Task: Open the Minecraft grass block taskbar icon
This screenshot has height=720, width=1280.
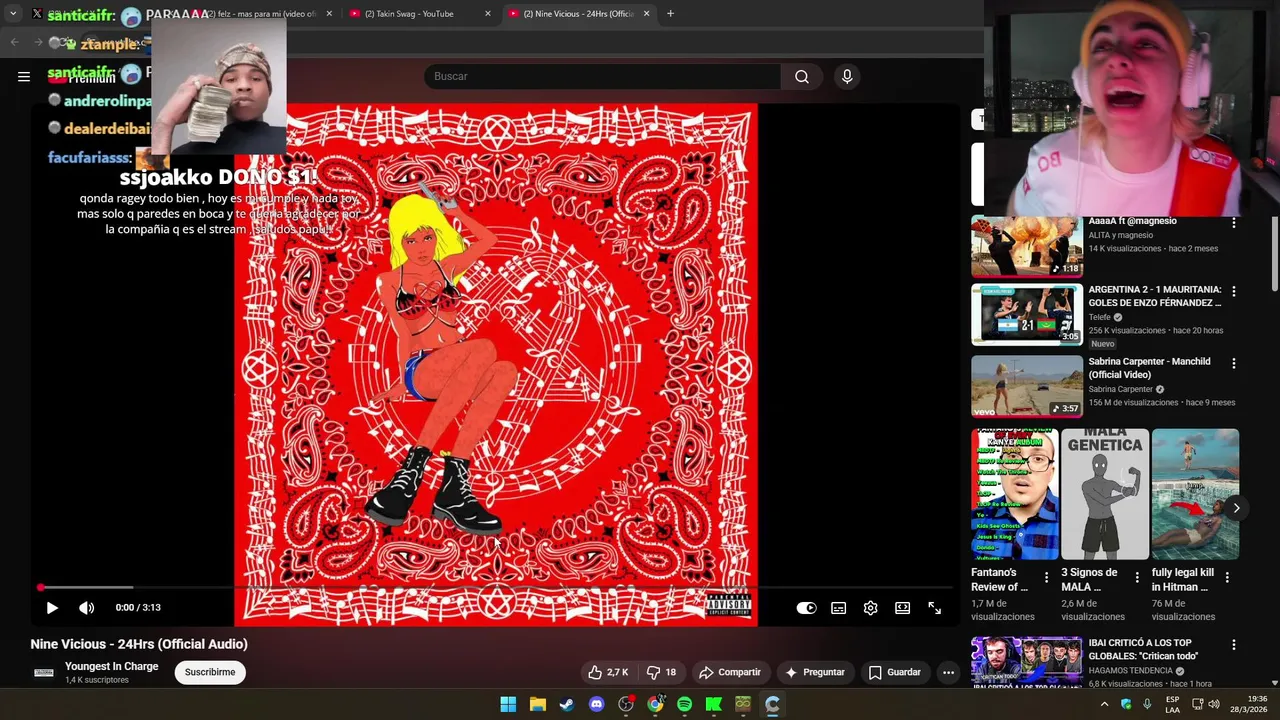Action: pos(743,704)
